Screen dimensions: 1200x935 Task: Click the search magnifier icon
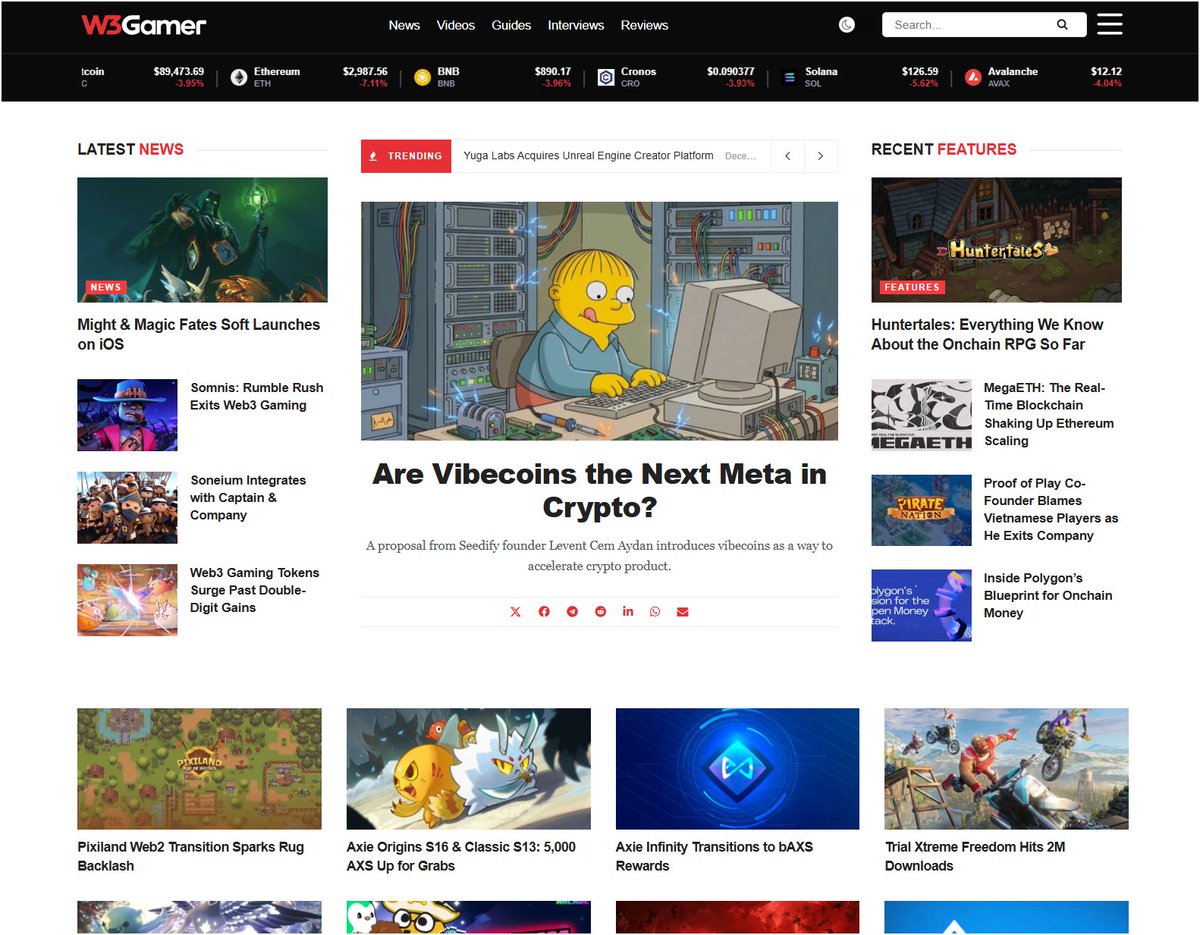1062,25
